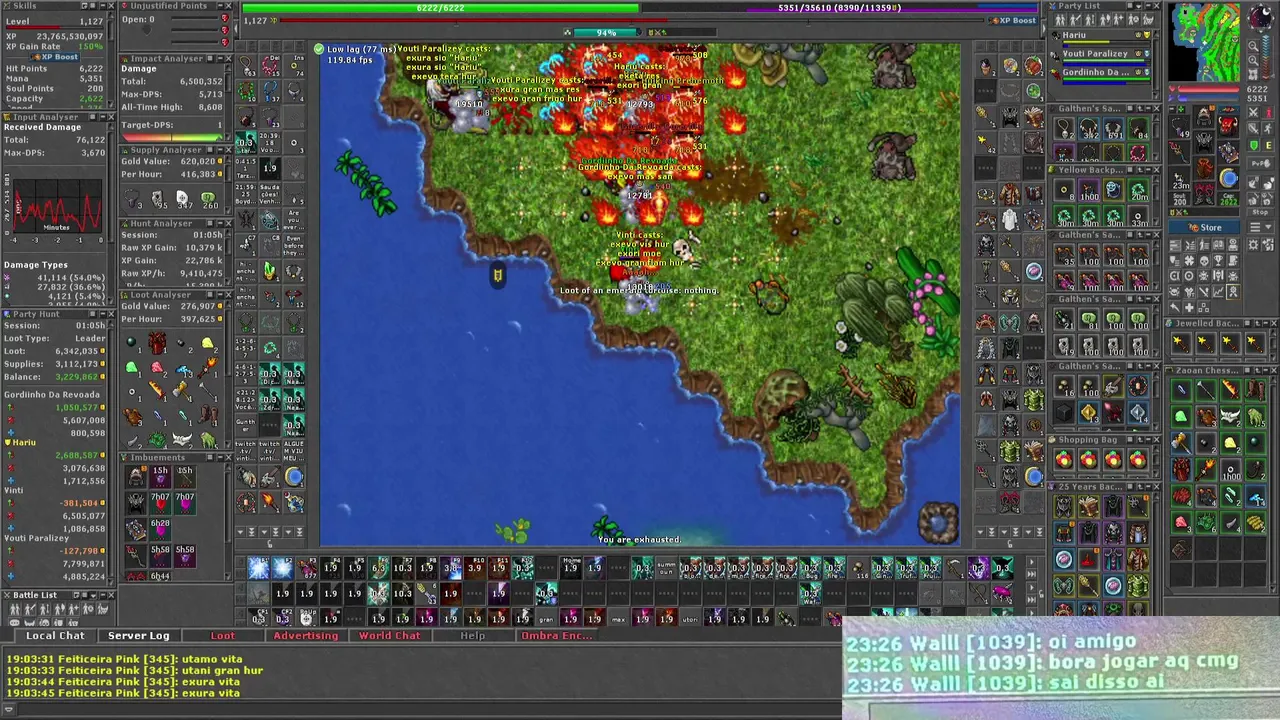
Task: Open the World Chat tab
Action: click(390, 636)
